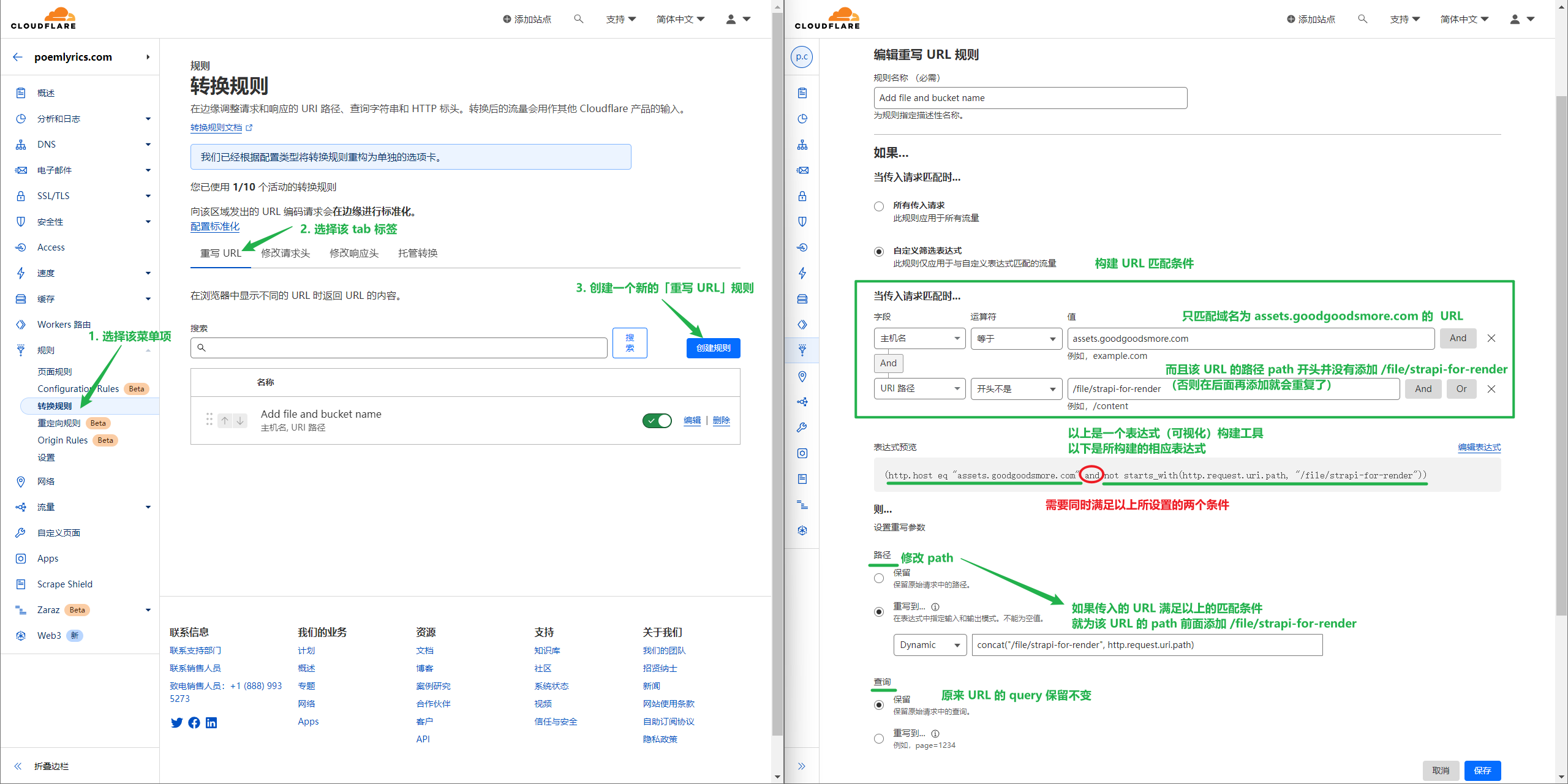
Task: Select the 所有传入请求 radio option
Action: point(879,206)
